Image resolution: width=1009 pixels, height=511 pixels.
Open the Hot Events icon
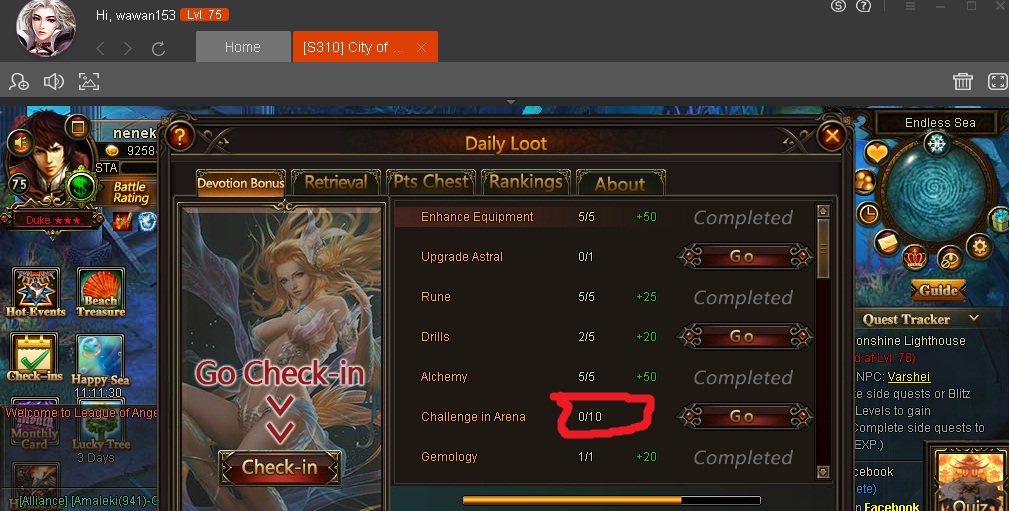tap(35, 293)
